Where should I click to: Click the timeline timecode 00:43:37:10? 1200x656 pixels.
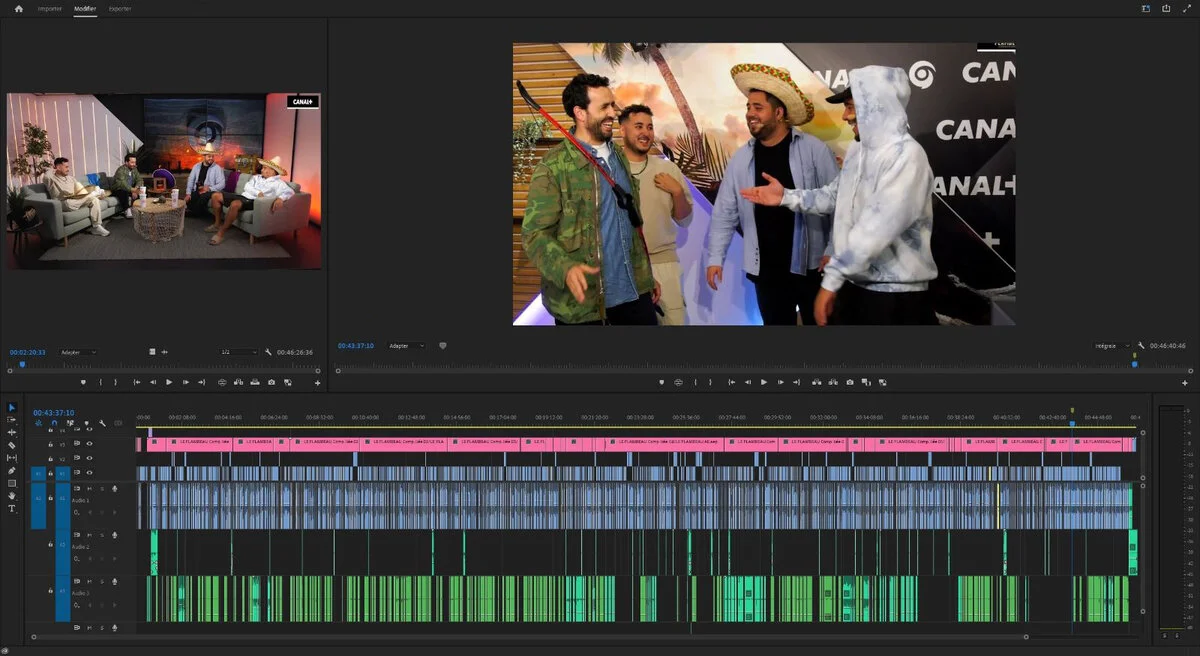point(53,412)
